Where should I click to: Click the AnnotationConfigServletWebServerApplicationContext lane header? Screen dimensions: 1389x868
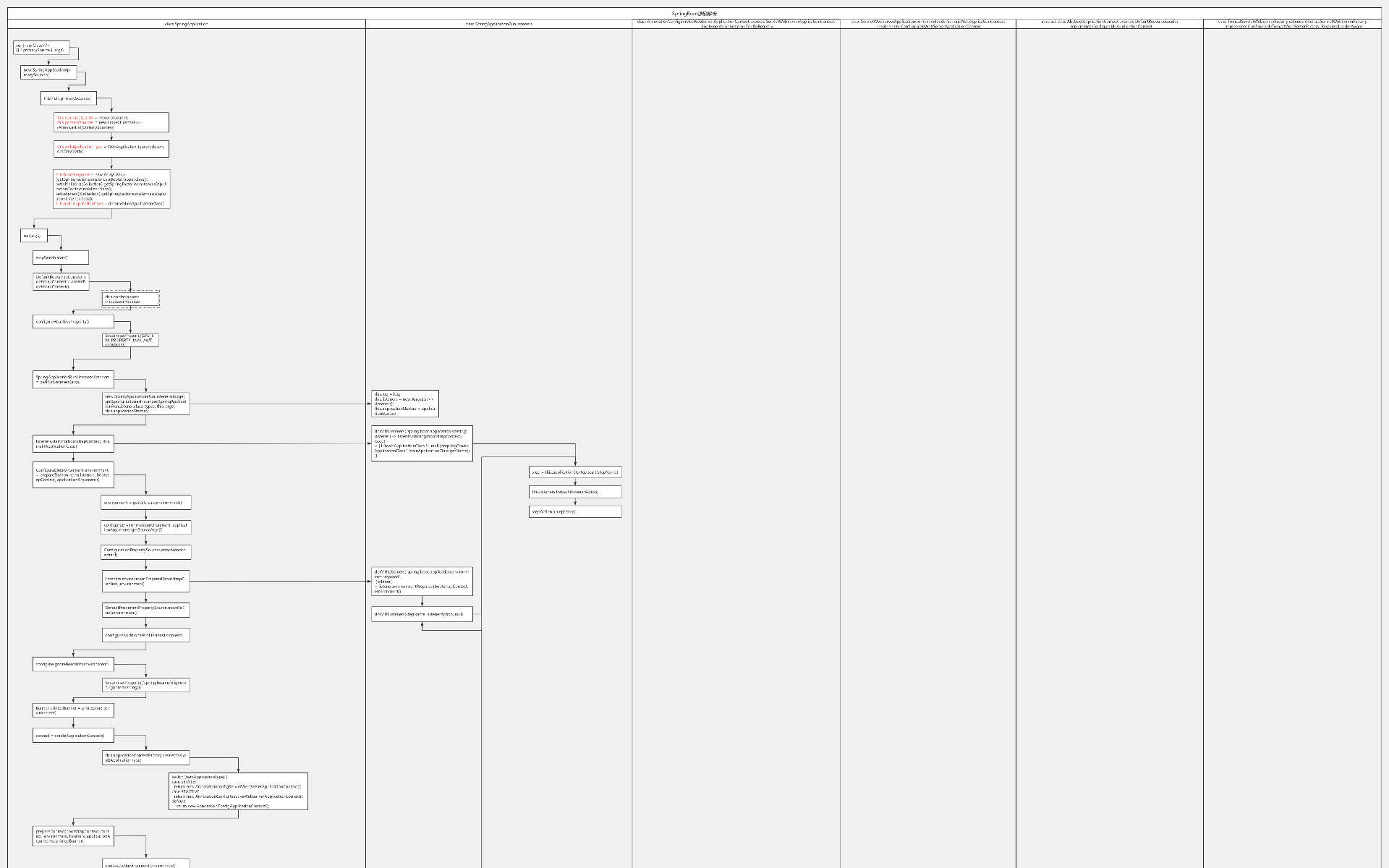click(x=736, y=24)
